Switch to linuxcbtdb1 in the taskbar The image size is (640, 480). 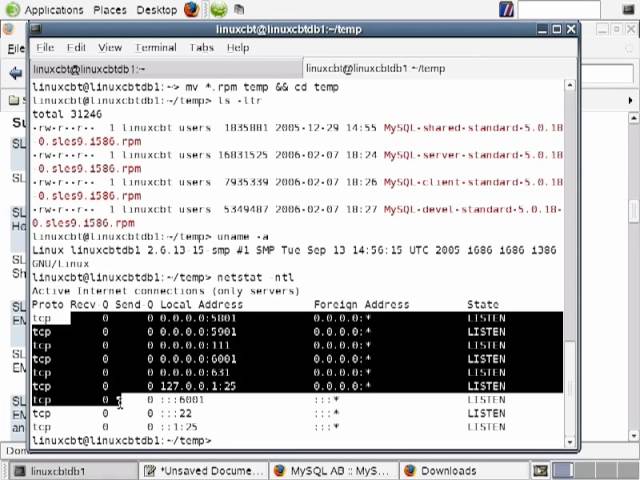click(x=73, y=471)
